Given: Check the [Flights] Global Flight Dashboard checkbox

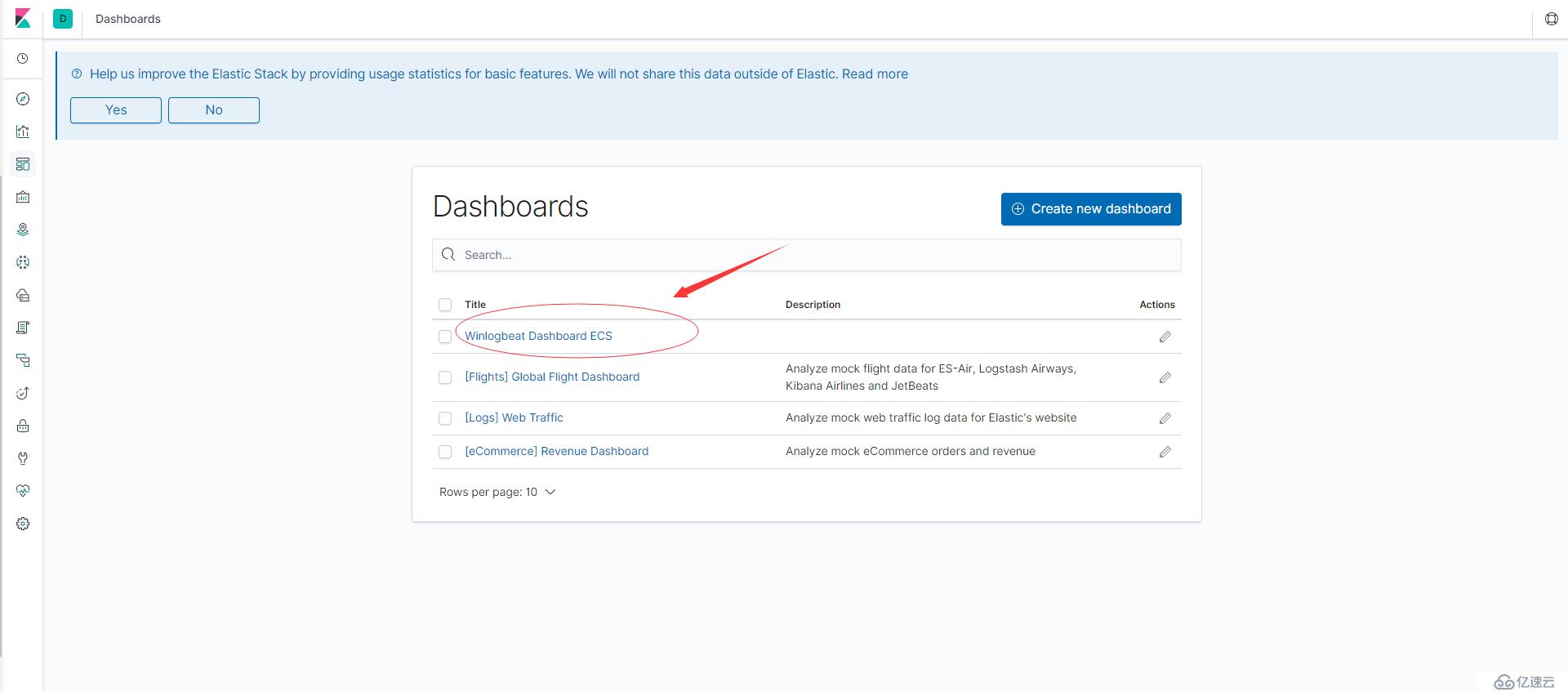Looking at the screenshot, I should pos(445,377).
